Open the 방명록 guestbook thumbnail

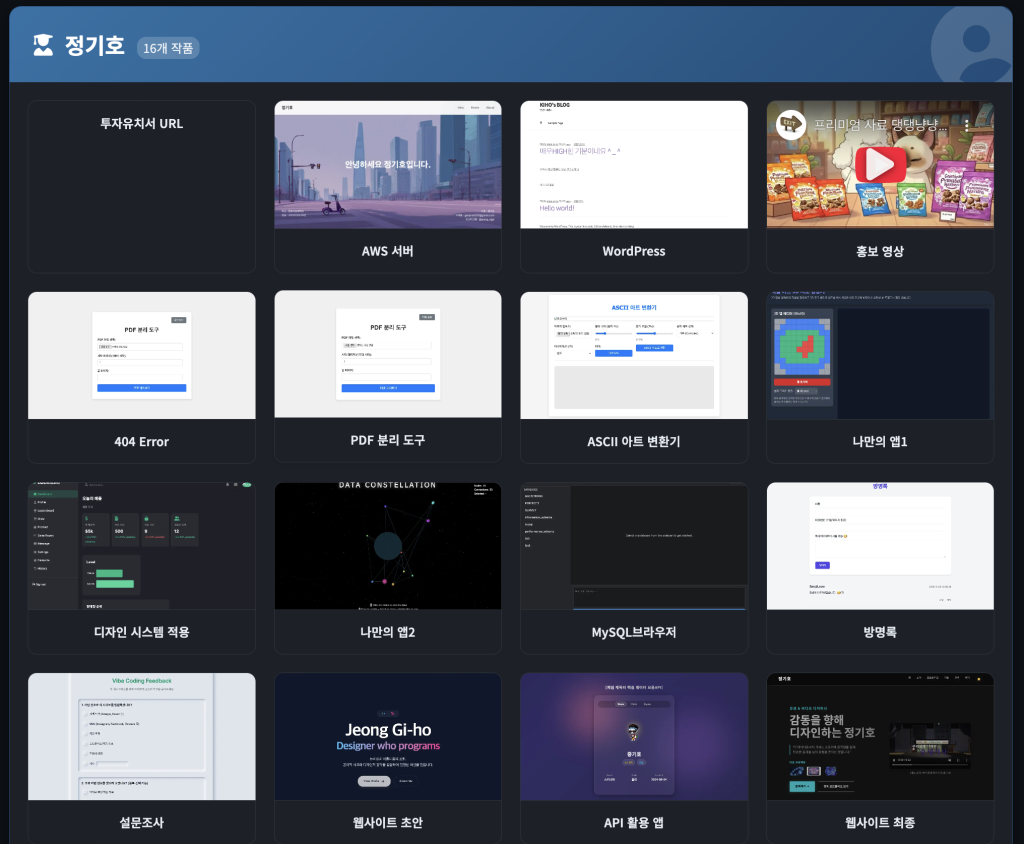(x=880, y=546)
